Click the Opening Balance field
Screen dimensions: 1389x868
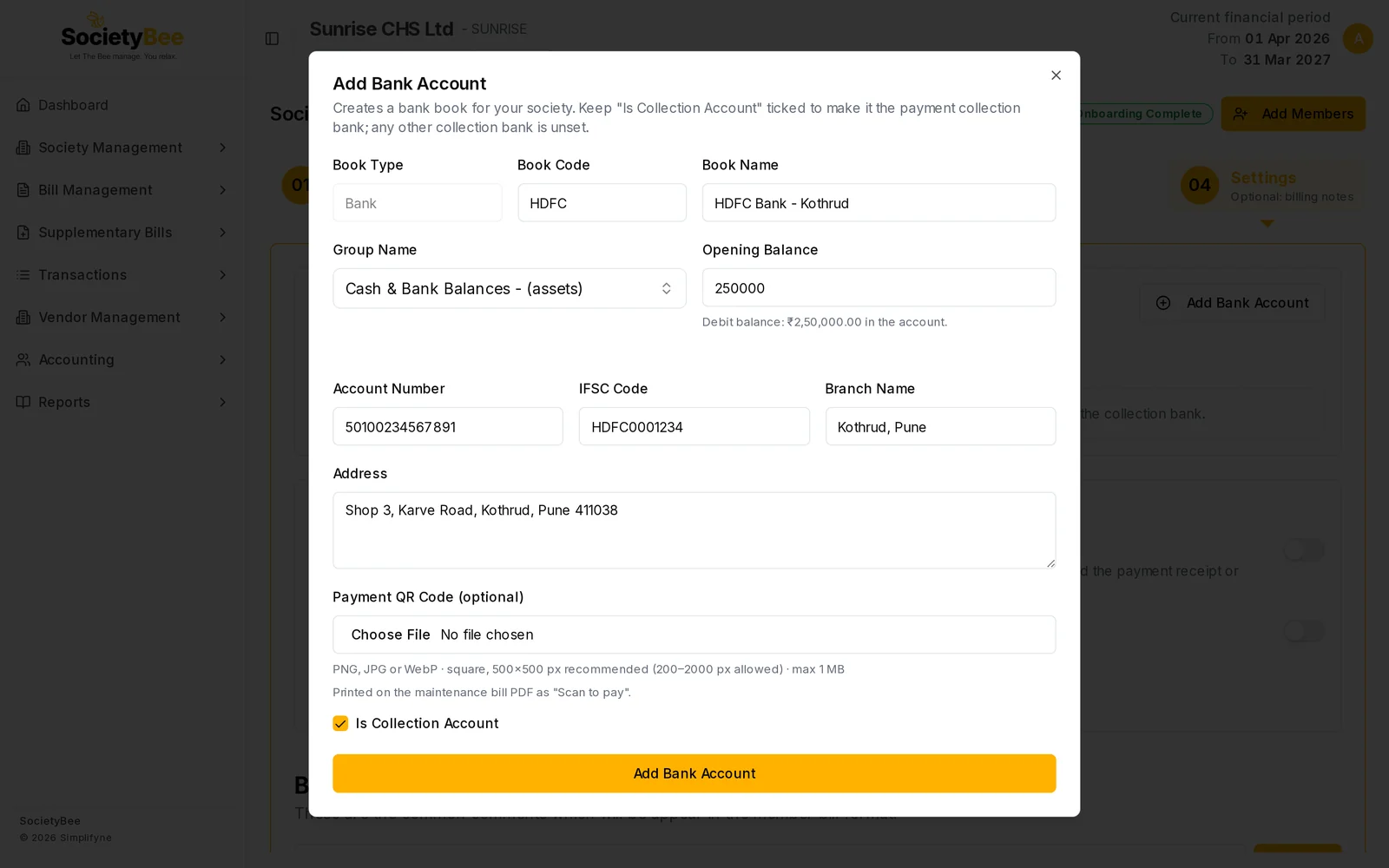tap(879, 287)
